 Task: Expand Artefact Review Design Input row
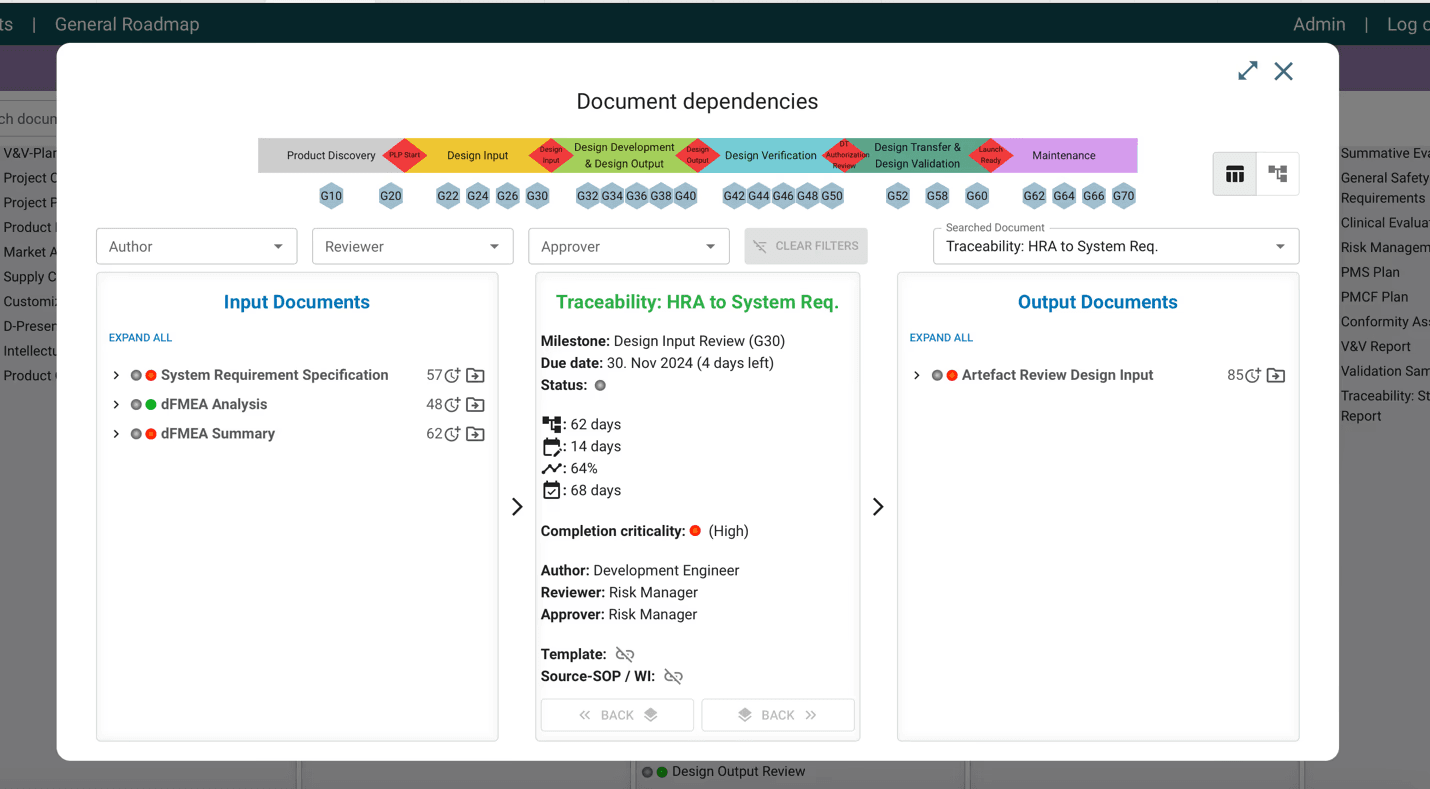917,375
